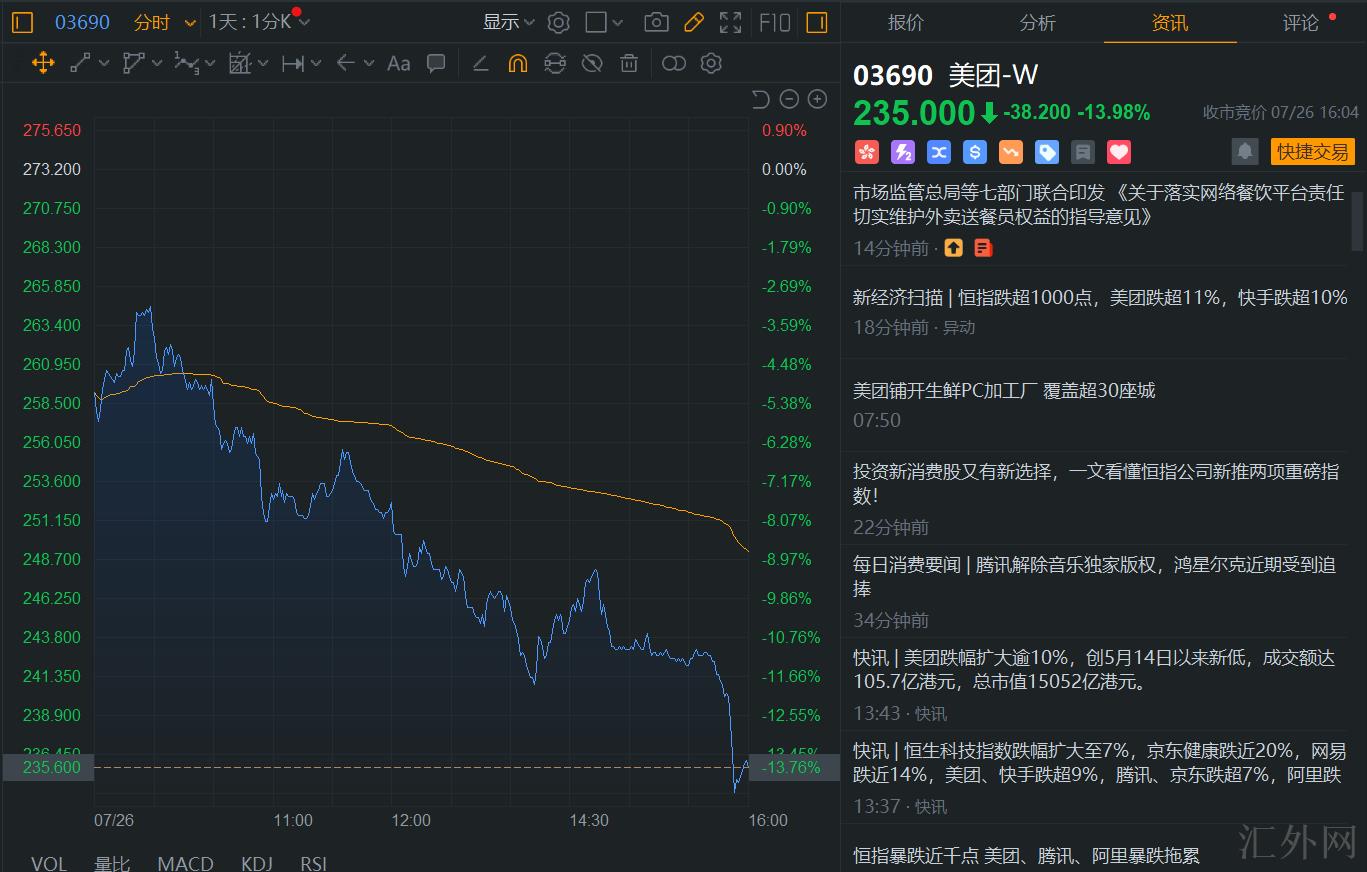Delete drawings with the trash icon
The image size is (1367, 872).
[x=629, y=64]
